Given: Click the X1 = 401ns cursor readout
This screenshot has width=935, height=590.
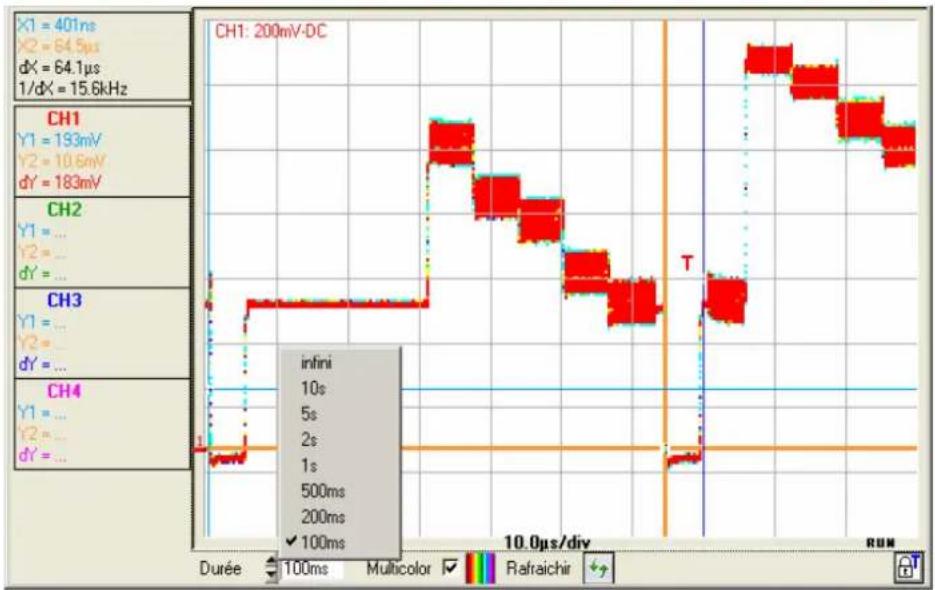Looking at the screenshot, I should 57,25.
